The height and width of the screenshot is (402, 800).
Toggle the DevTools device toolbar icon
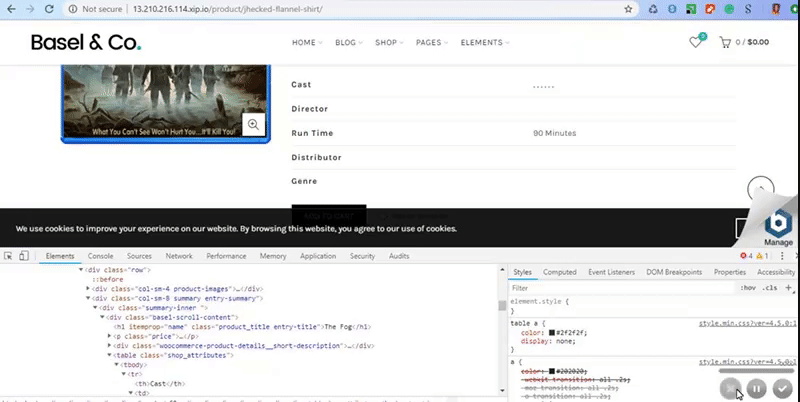(24, 256)
